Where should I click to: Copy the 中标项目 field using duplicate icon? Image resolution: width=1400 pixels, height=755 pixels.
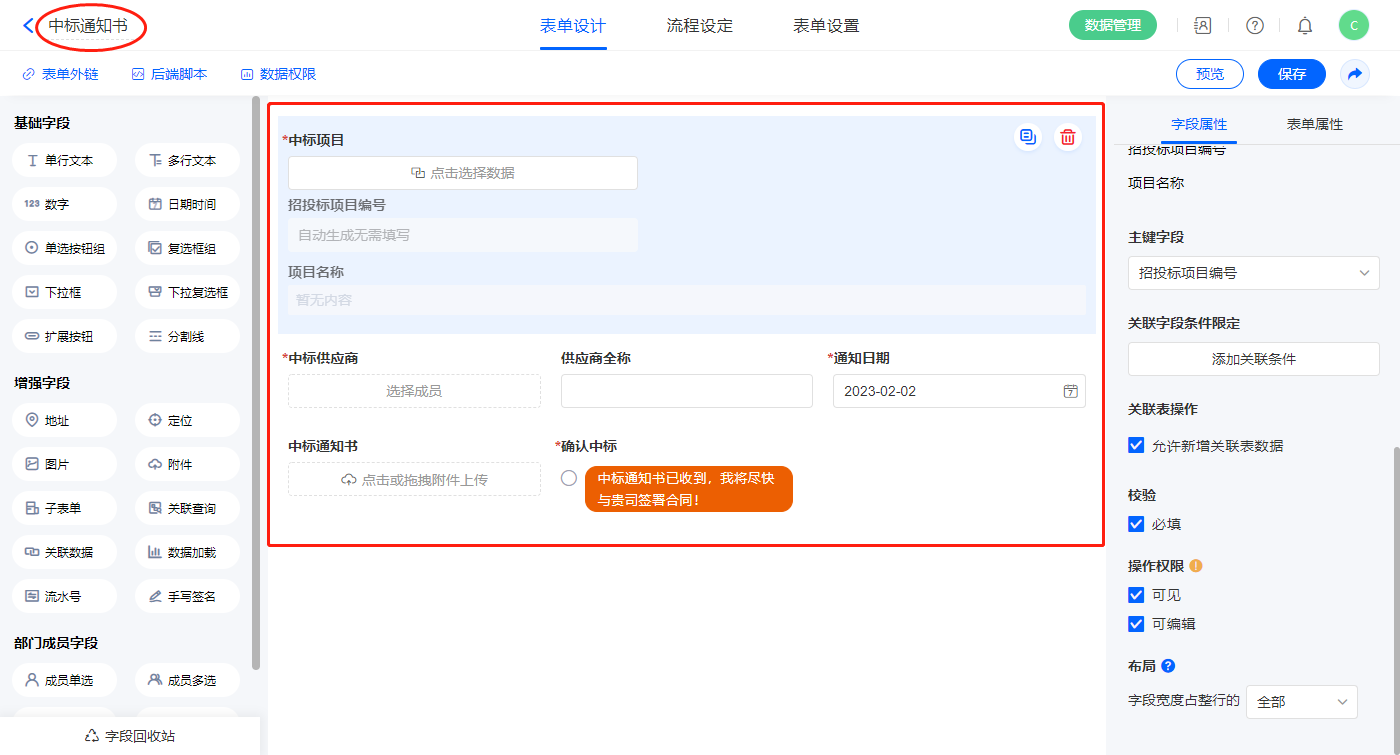pos(1027,138)
